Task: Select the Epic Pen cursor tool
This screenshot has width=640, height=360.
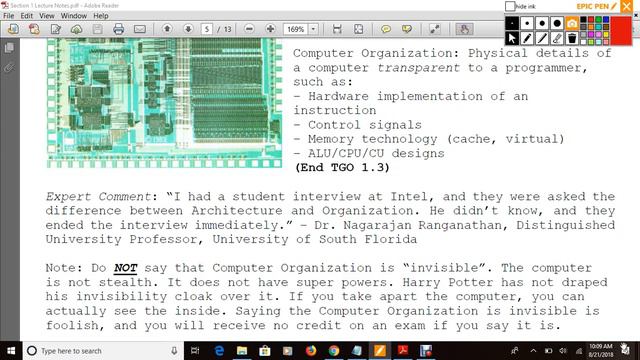Action: coord(512,38)
